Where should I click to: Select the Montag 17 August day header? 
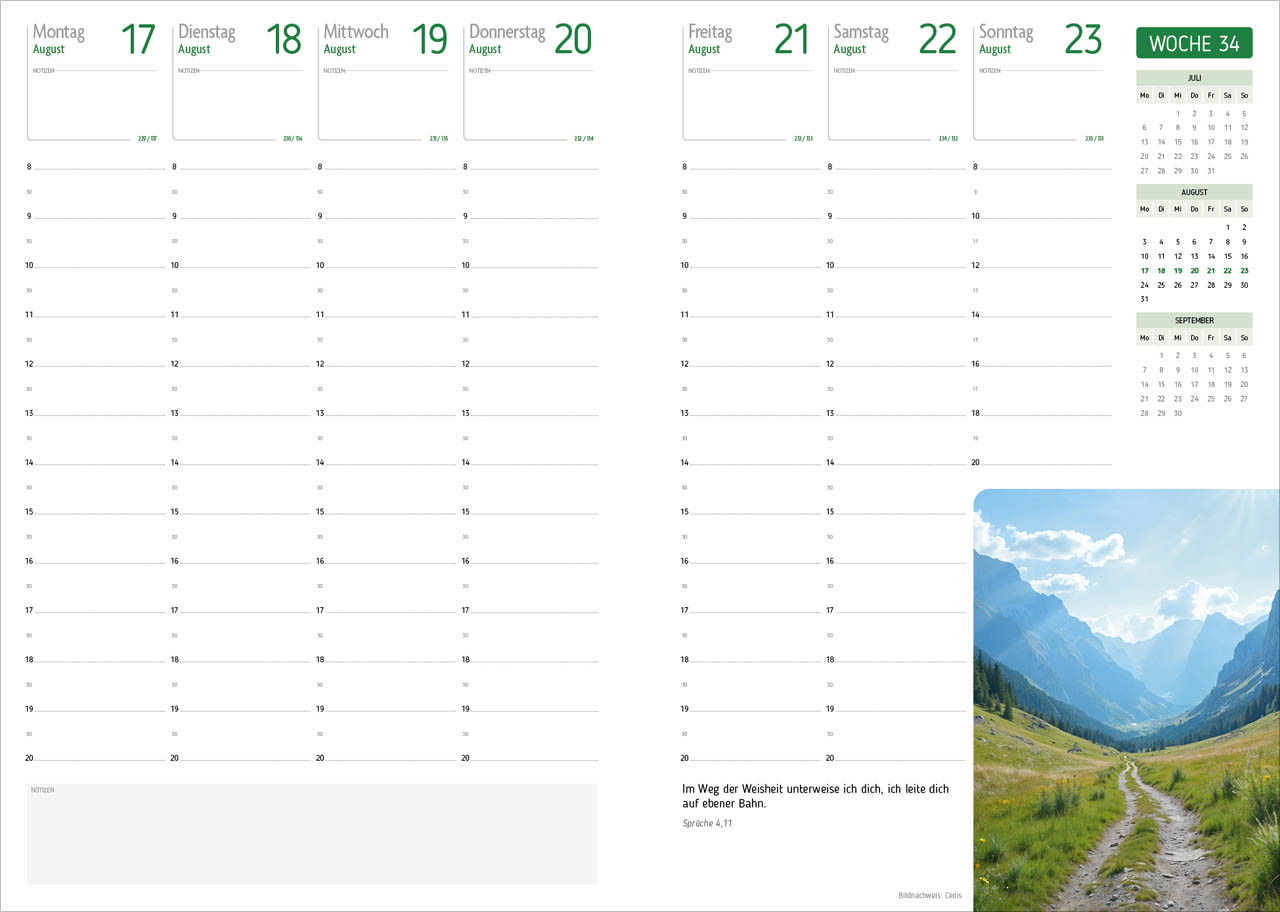point(93,39)
